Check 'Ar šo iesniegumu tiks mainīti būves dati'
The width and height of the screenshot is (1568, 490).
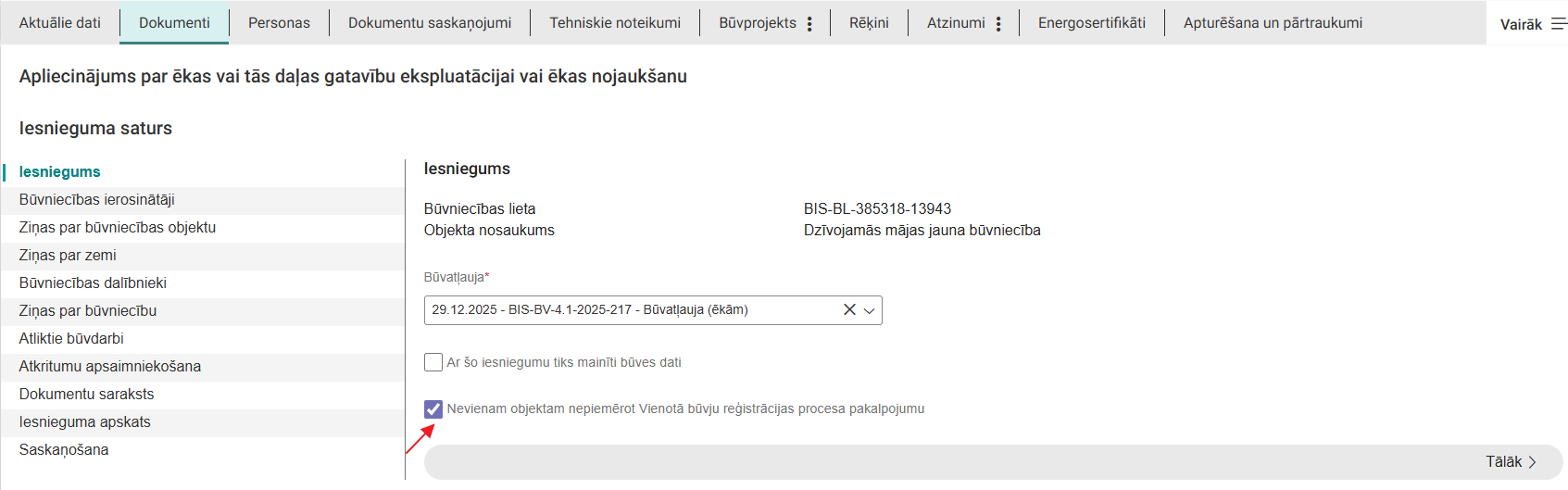433,362
